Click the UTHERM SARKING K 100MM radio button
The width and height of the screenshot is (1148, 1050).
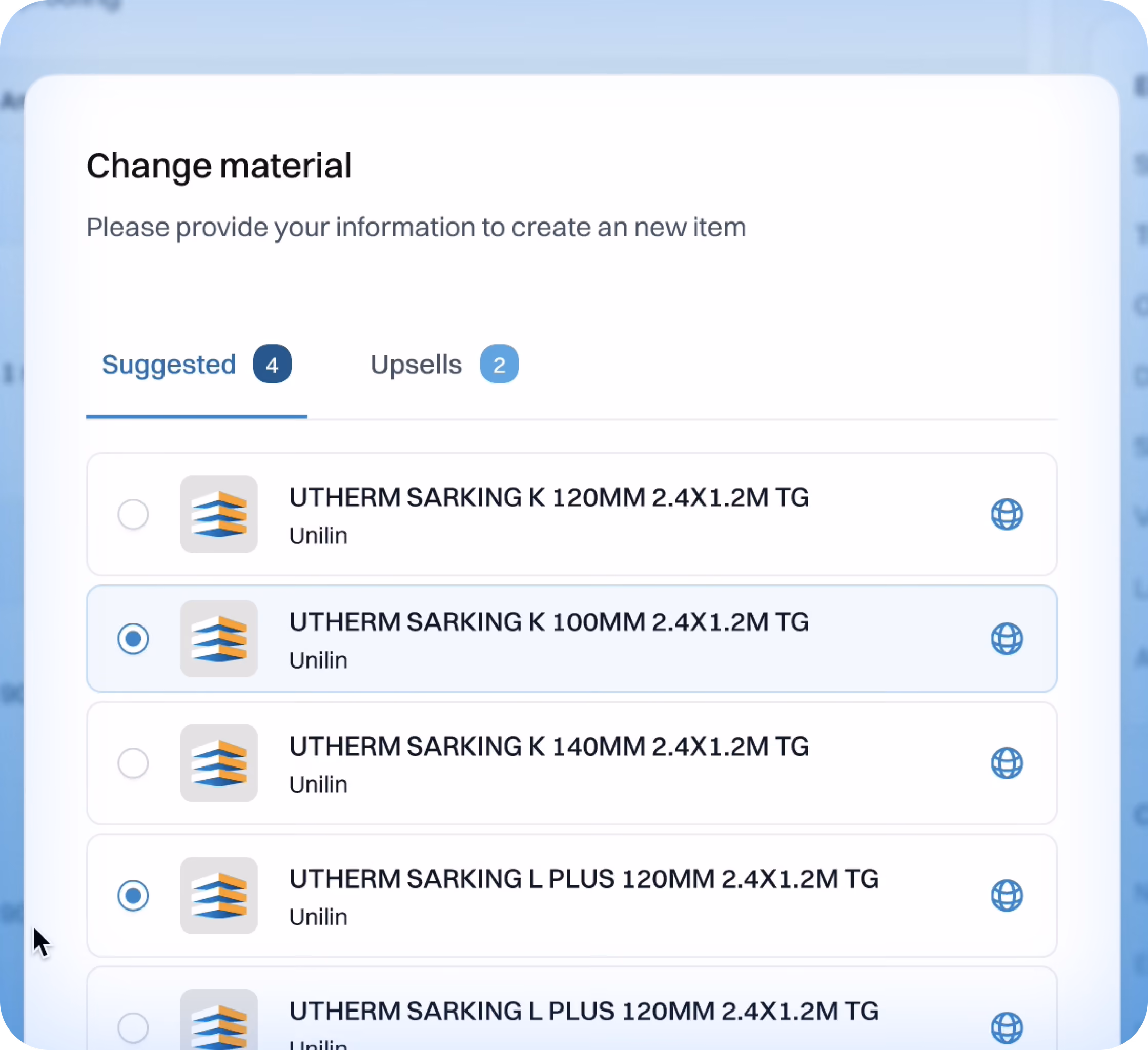133,638
